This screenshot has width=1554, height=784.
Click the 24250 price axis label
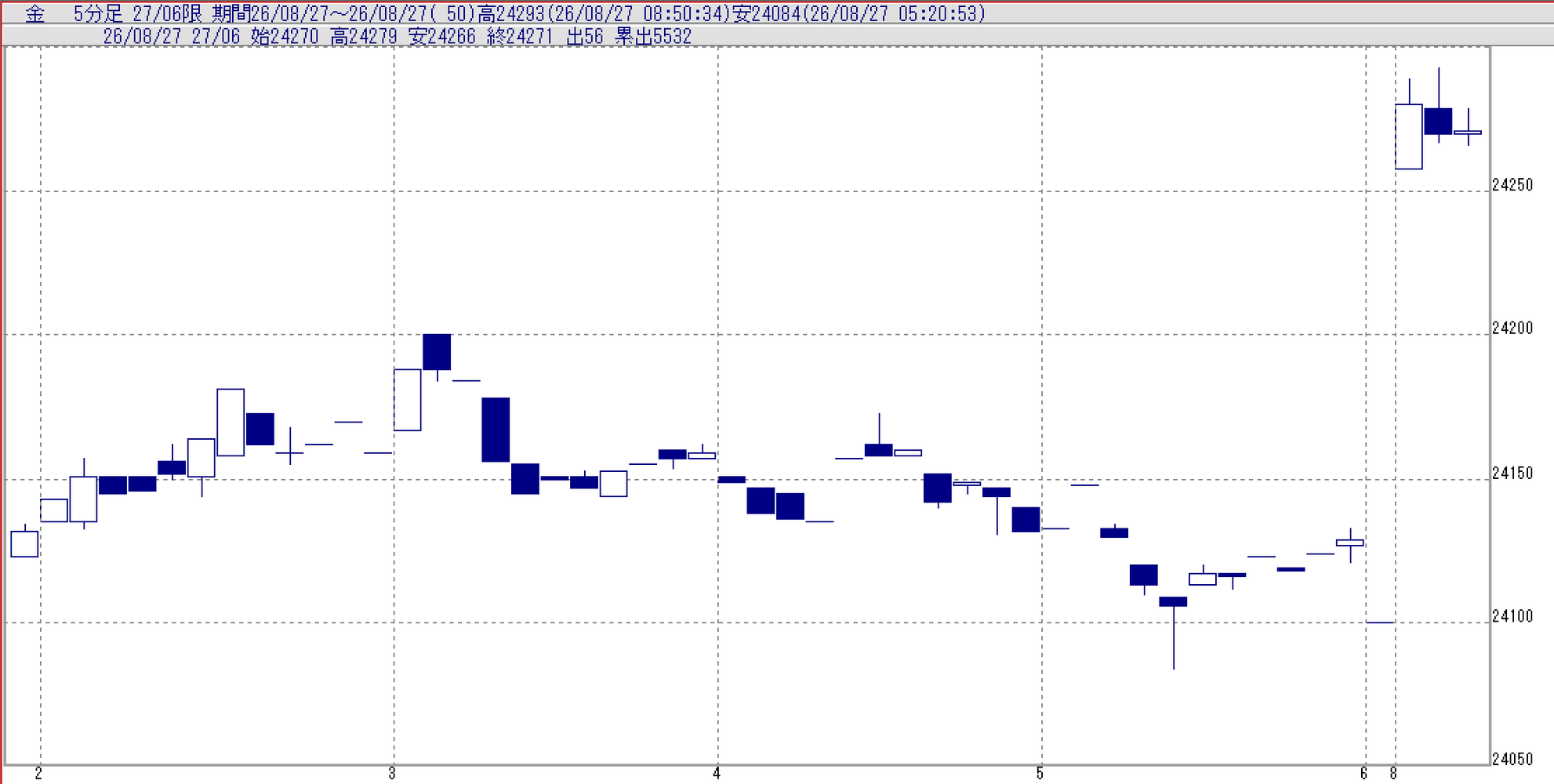[1512, 185]
